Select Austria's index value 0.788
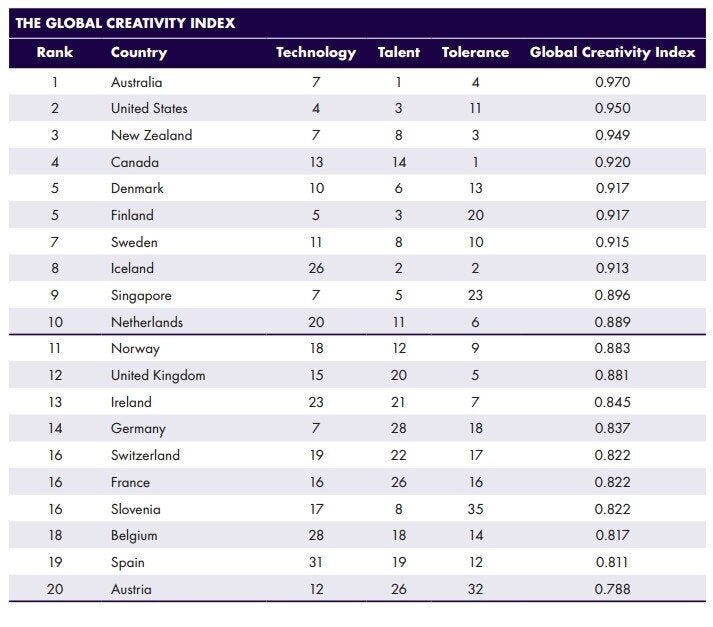The width and height of the screenshot is (713, 627). pyautogui.click(x=613, y=589)
